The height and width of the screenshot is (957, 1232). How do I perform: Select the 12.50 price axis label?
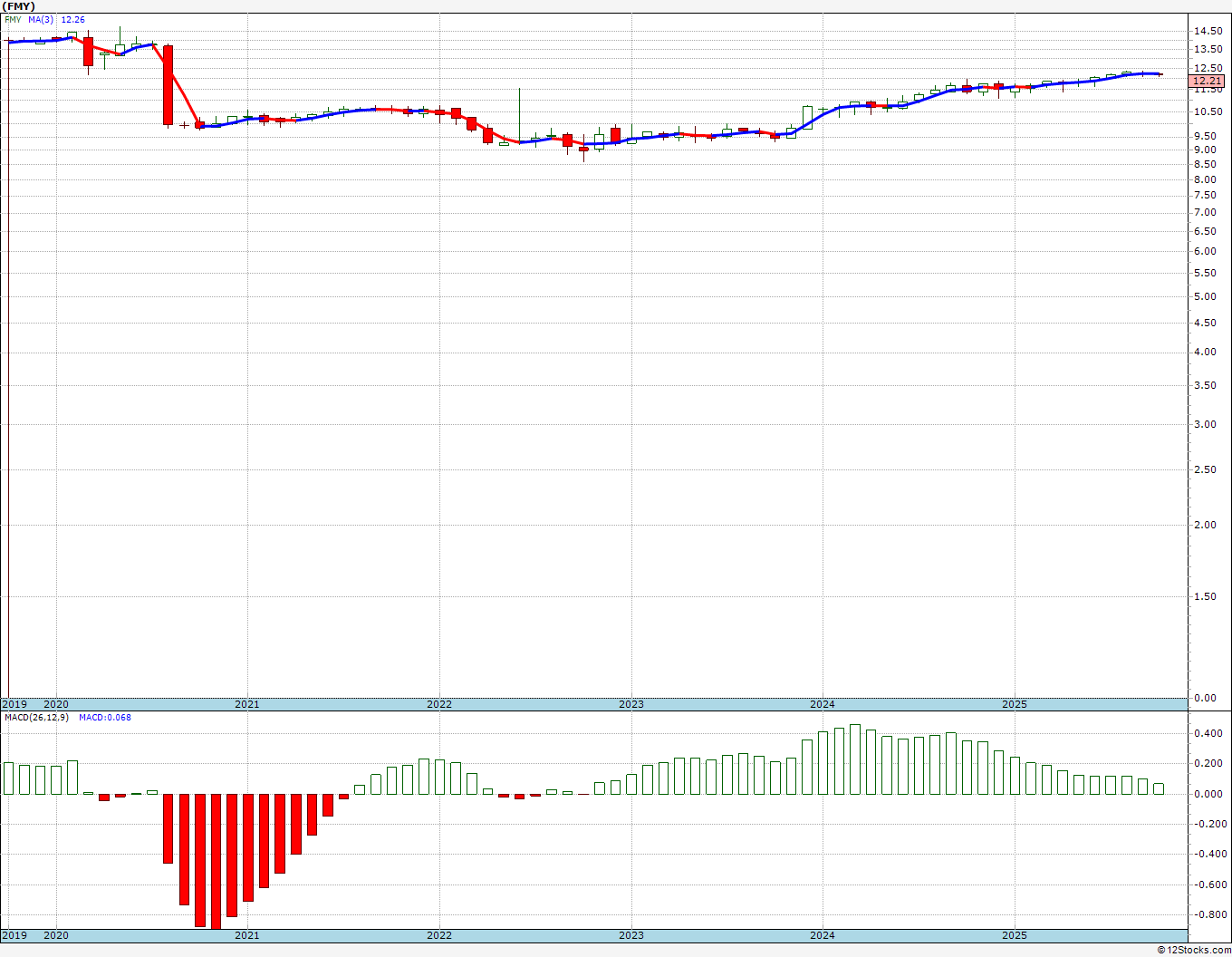coord(1207,69)
